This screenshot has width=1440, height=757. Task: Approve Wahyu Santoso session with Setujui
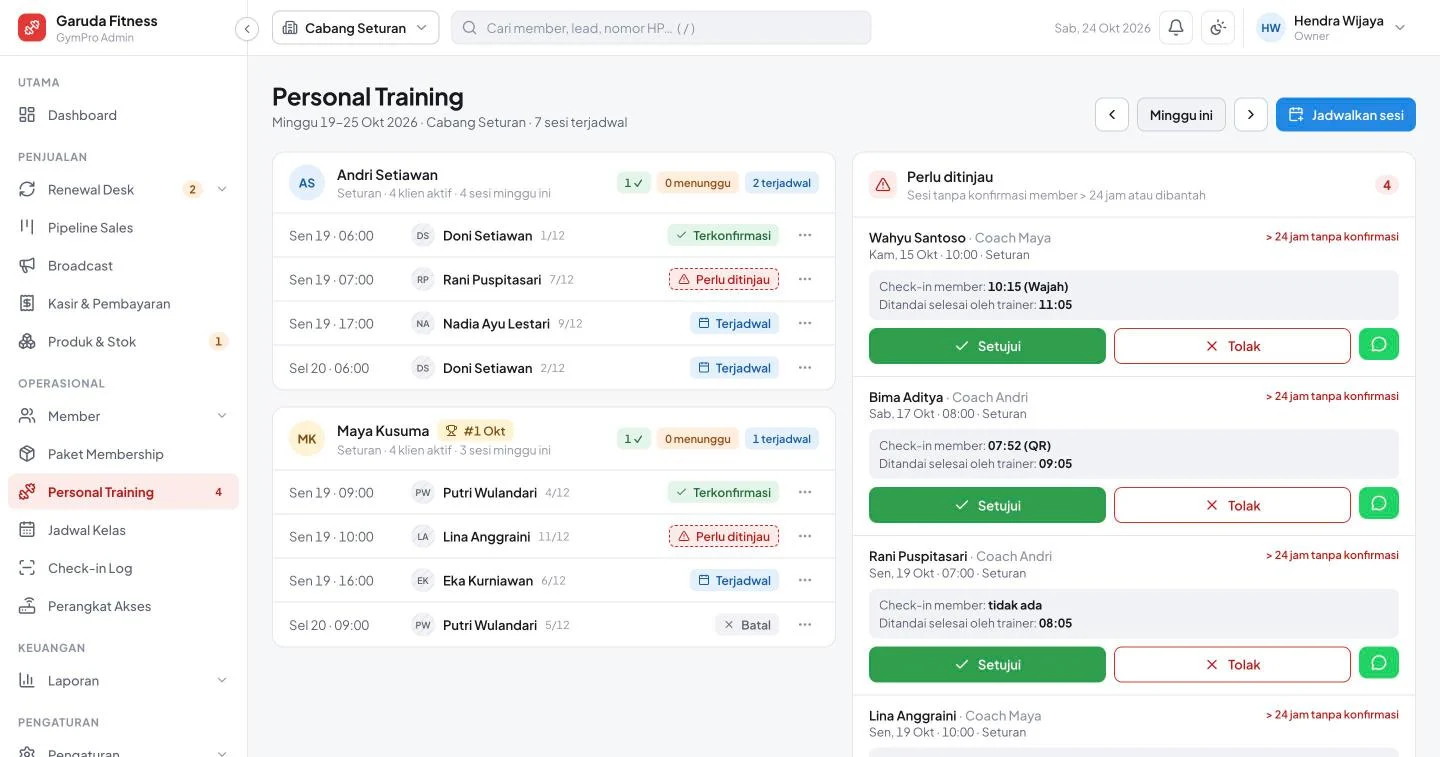click(x=987, y=346)
